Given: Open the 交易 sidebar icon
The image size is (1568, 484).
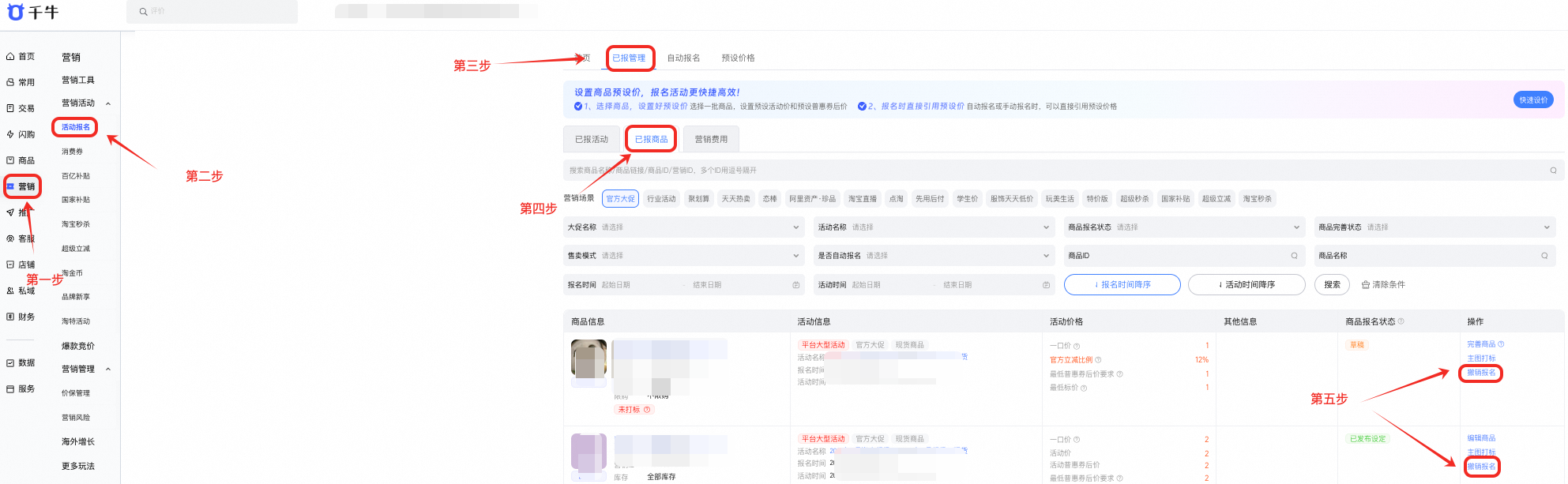Looking at the screenshot, I should coord(10,108).
